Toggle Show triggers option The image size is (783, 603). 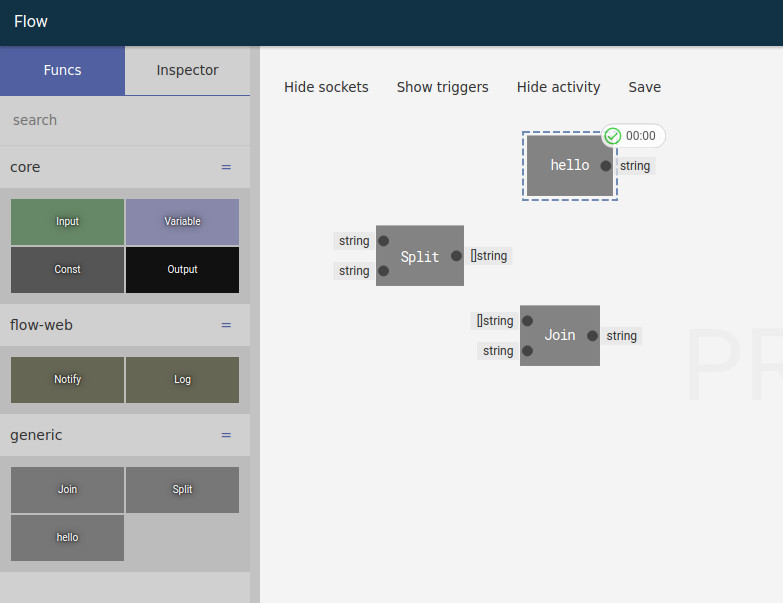pyautogui.click(x=442, y=87)
